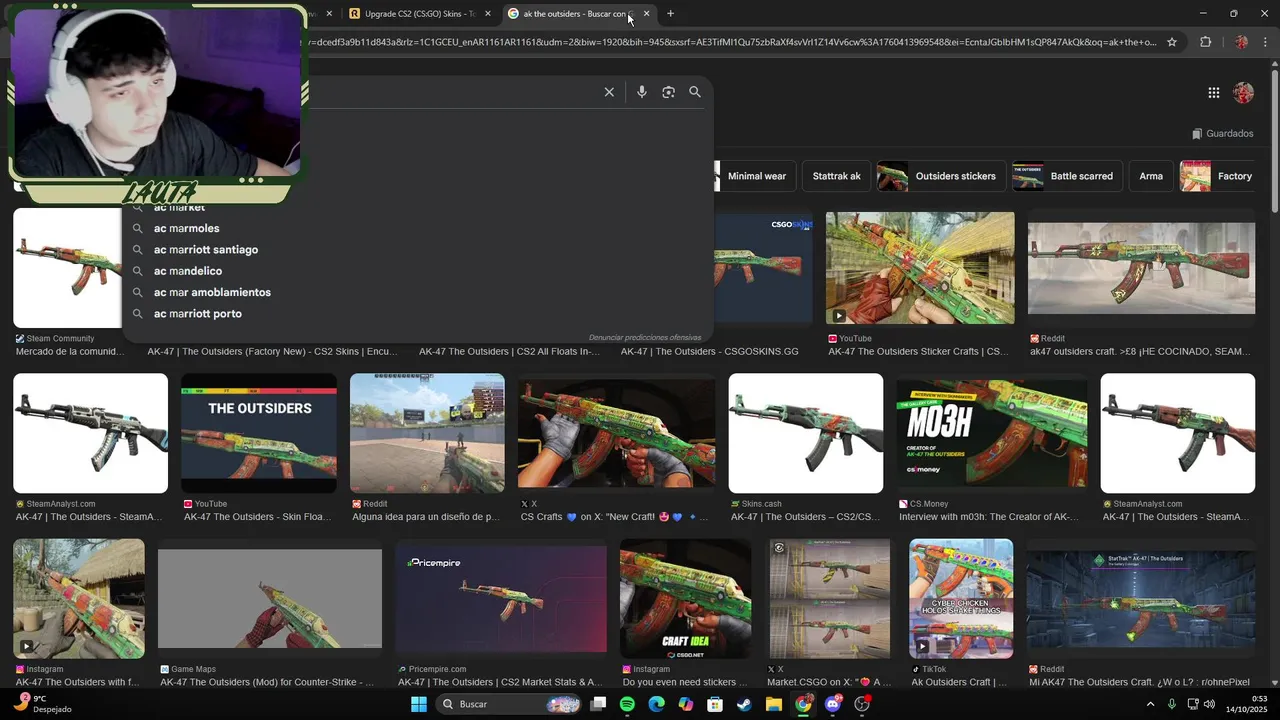Open Guardados saved items
This screenshot has height=720, width=1280.
(1222, 133)
